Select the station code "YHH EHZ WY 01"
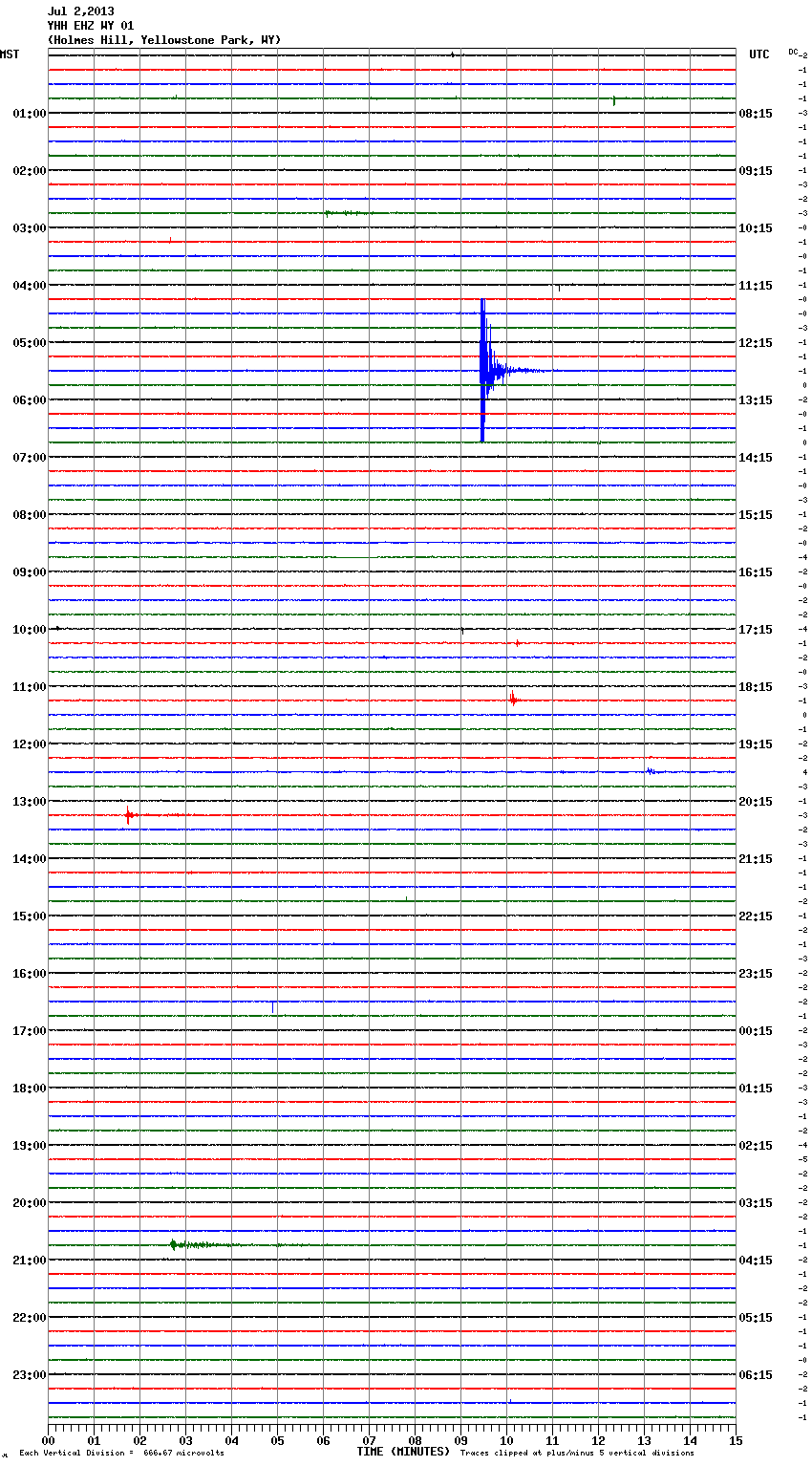812x1466 pixels. click(x=91, y=26)
